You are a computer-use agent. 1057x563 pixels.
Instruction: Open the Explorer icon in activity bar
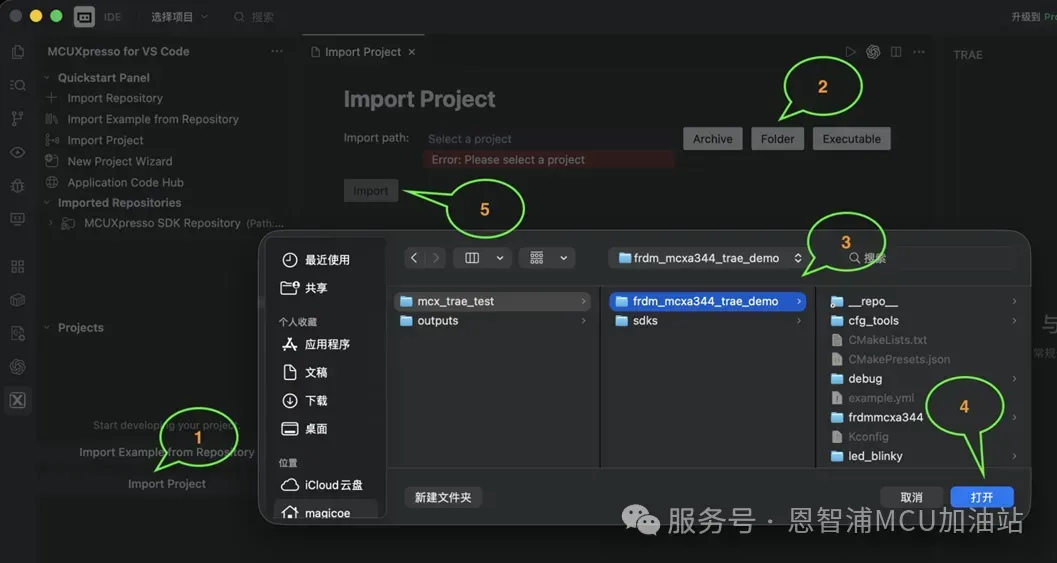click(x=18, y=52)
